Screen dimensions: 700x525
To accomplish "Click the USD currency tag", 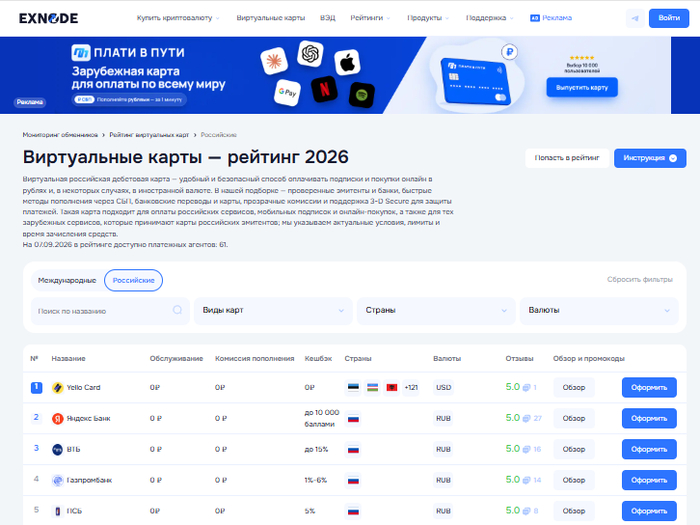I will point(443,388).
